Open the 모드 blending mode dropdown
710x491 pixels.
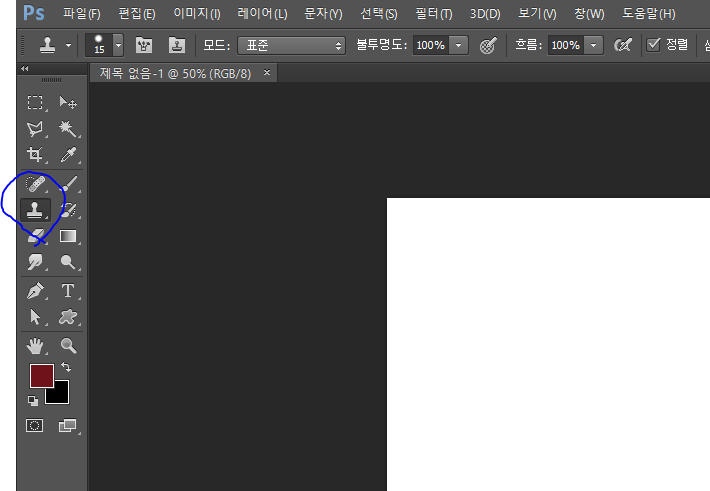pyautogui.click(x=291, y=45)
